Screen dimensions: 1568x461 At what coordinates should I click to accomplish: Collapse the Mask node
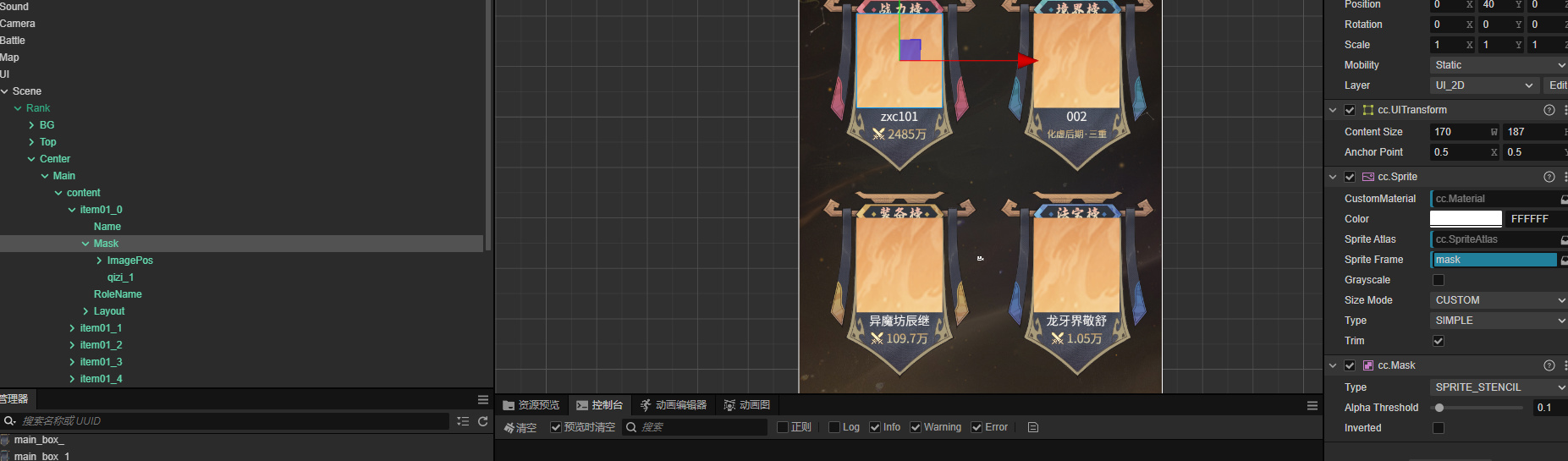pos(85,244)
